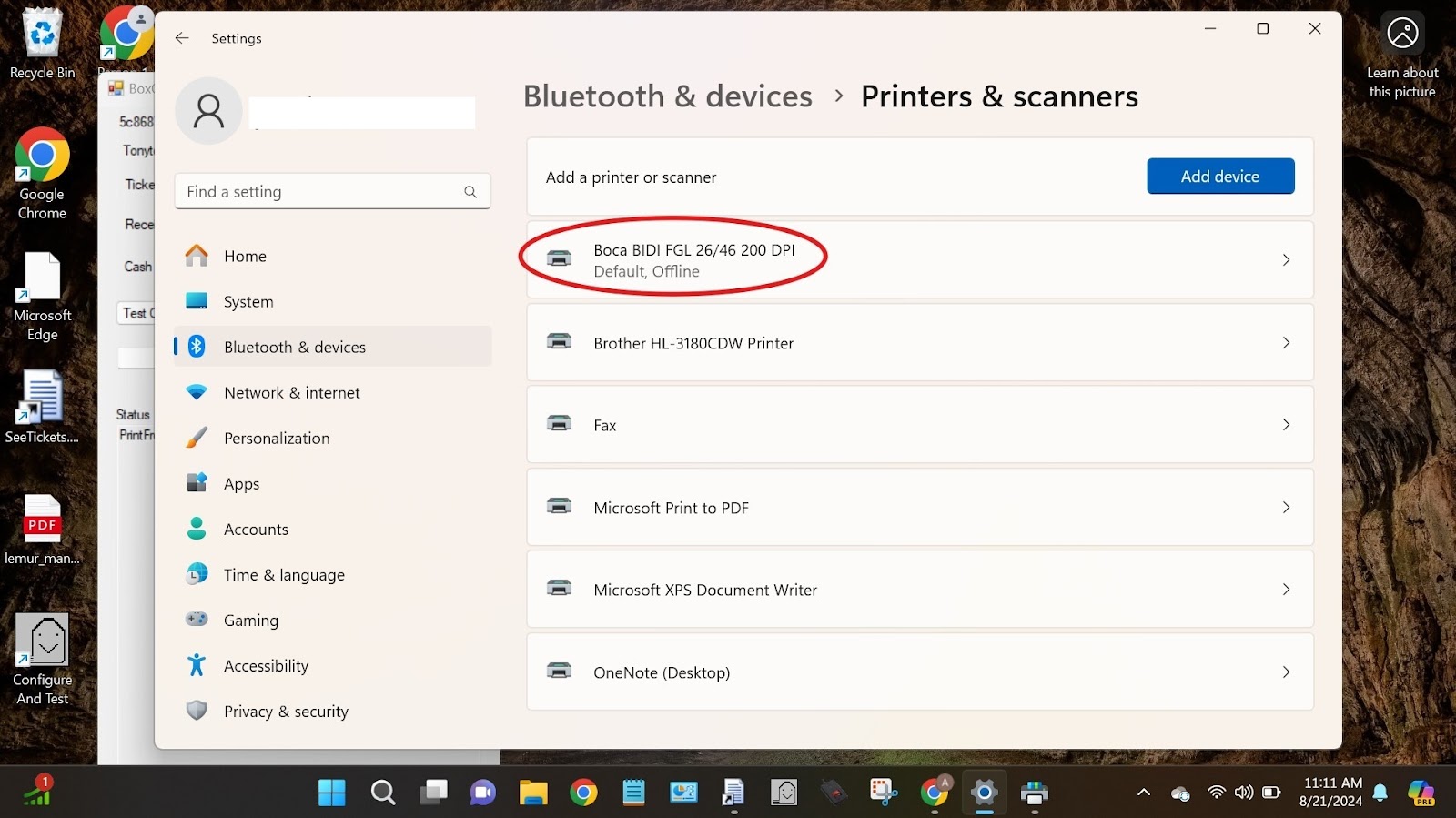The width and height of the screenshot is (1456, 818).
Task: Select the Recycle Bin desktop icon
Action: [42, 44]
